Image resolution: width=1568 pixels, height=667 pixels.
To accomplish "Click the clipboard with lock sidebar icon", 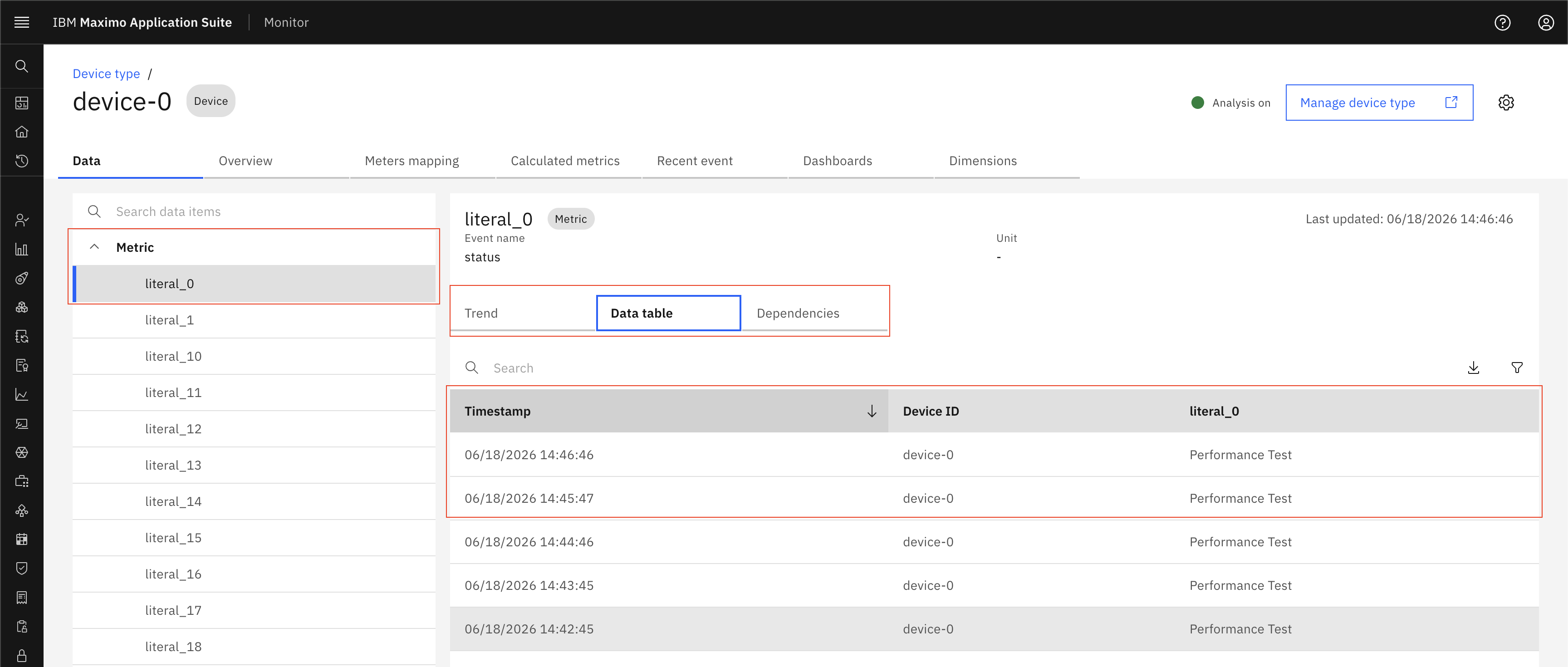I will pos(22,627).
